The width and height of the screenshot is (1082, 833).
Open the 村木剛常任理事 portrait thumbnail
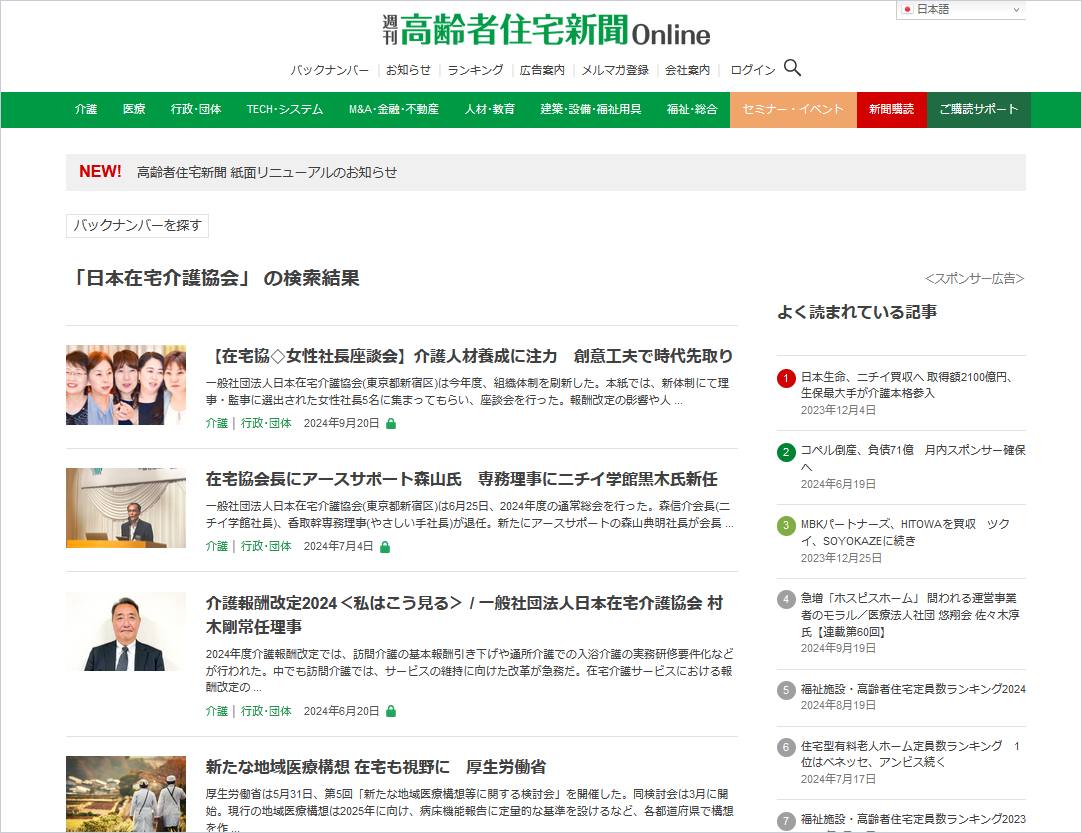point(126,631)
